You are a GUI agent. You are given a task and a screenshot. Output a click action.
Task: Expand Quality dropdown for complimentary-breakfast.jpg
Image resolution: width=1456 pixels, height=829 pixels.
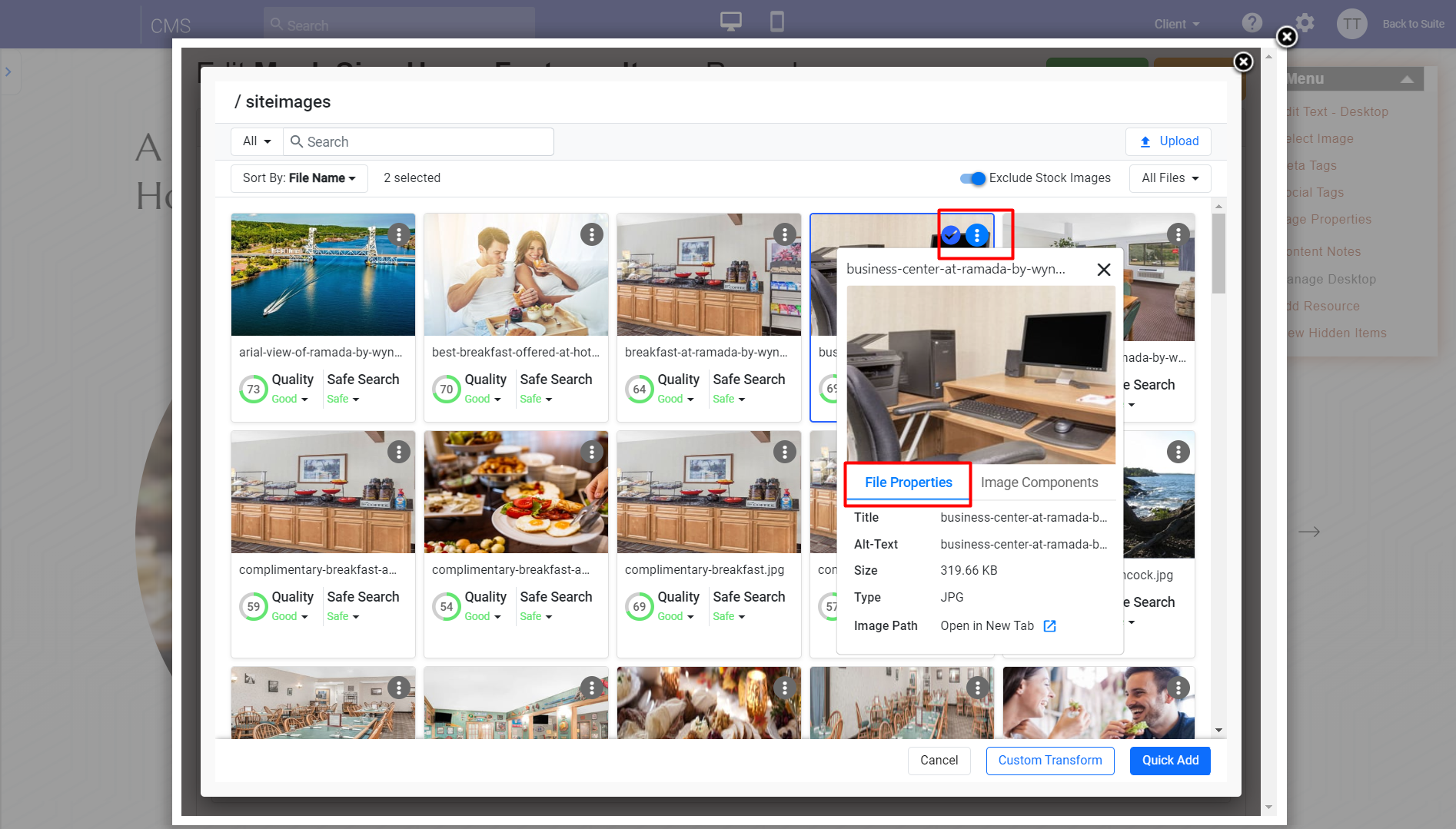coord(676,617)
